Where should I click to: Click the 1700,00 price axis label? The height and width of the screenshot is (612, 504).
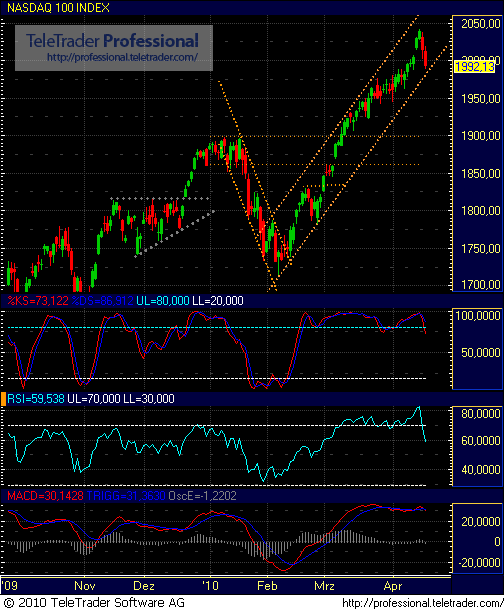[481, 285]
